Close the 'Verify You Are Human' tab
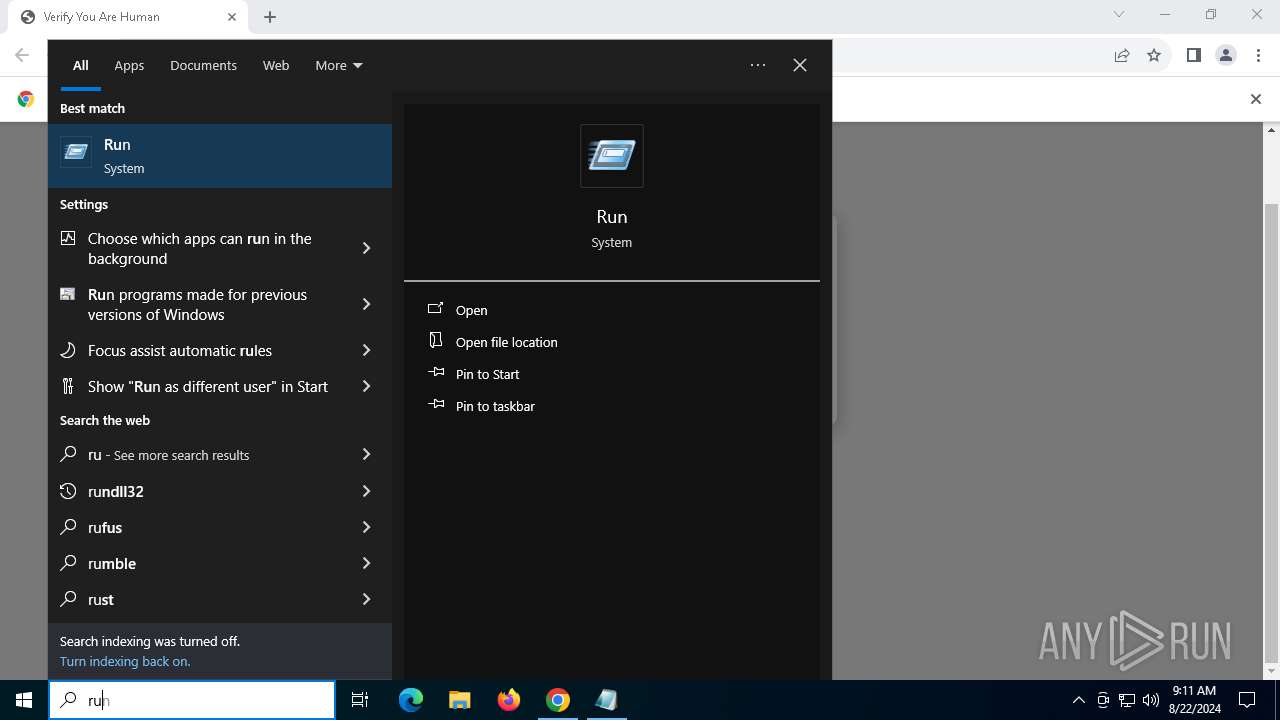Image resolution: width=1280 pixels, height=720 pixels. (x=232, y=17)
